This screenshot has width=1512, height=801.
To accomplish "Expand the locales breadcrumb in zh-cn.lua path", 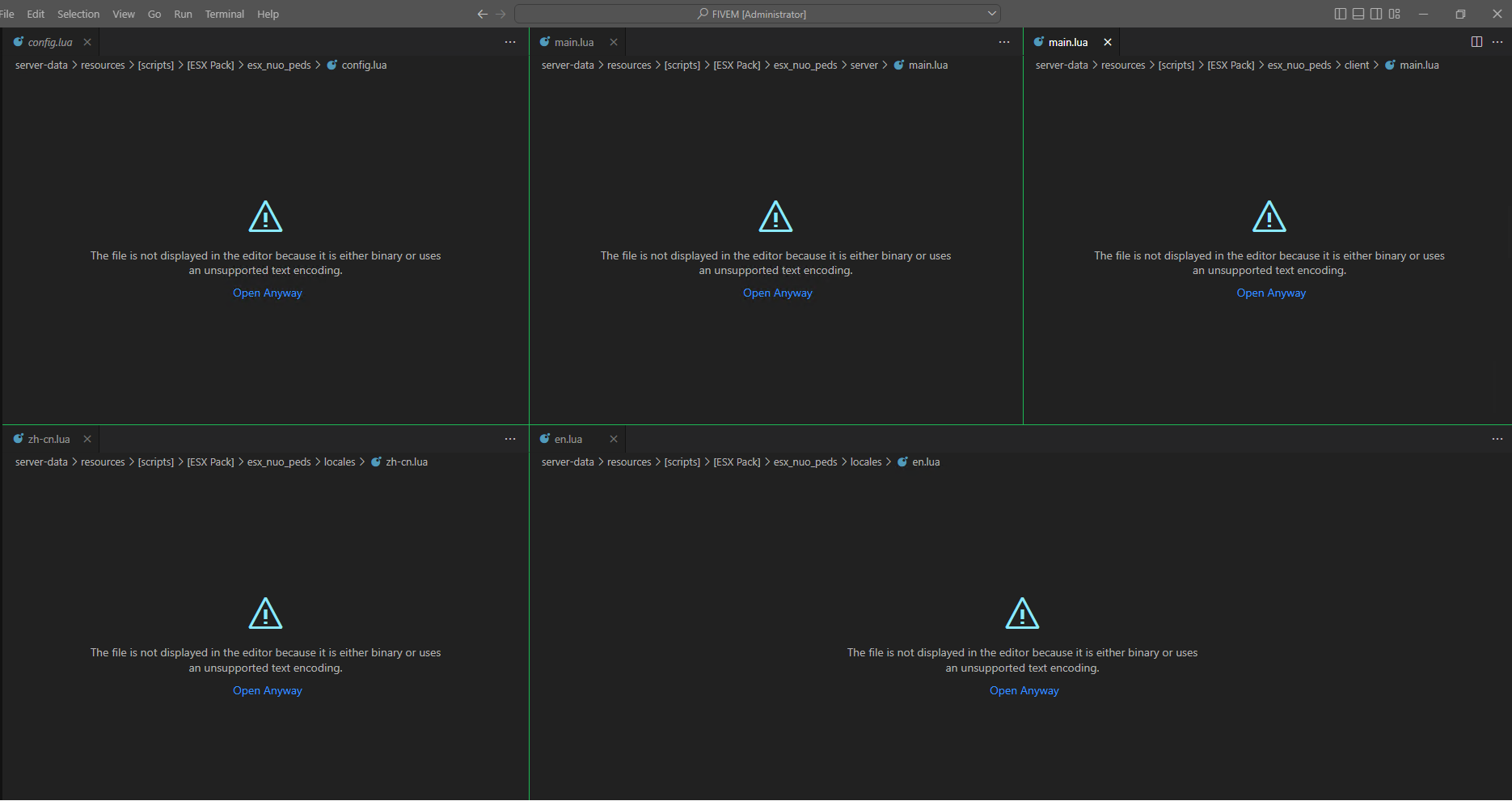I will point(340,462).
